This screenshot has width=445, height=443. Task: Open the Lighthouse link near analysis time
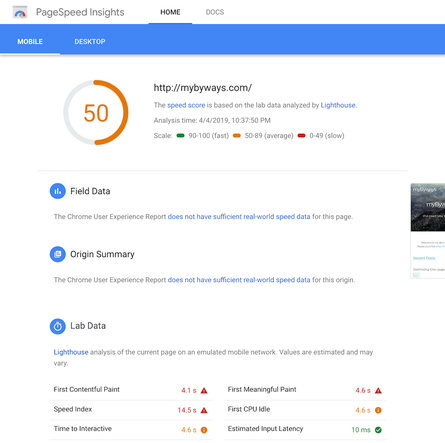pyautogui.click(x=338, y=105)
